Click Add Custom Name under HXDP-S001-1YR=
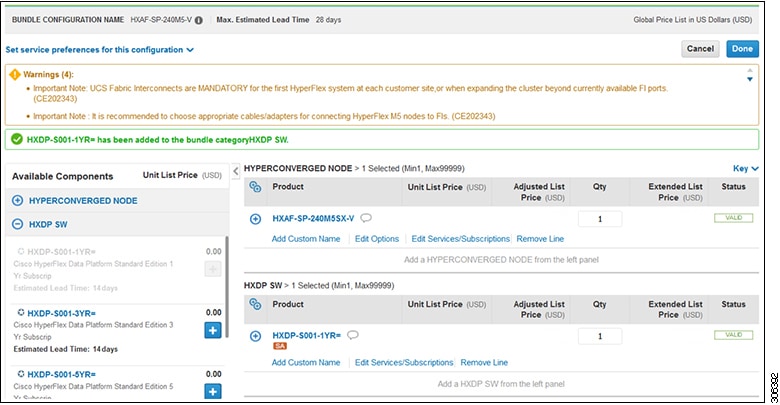This screenshot has width=780, height=405. [x=306, y=363]
